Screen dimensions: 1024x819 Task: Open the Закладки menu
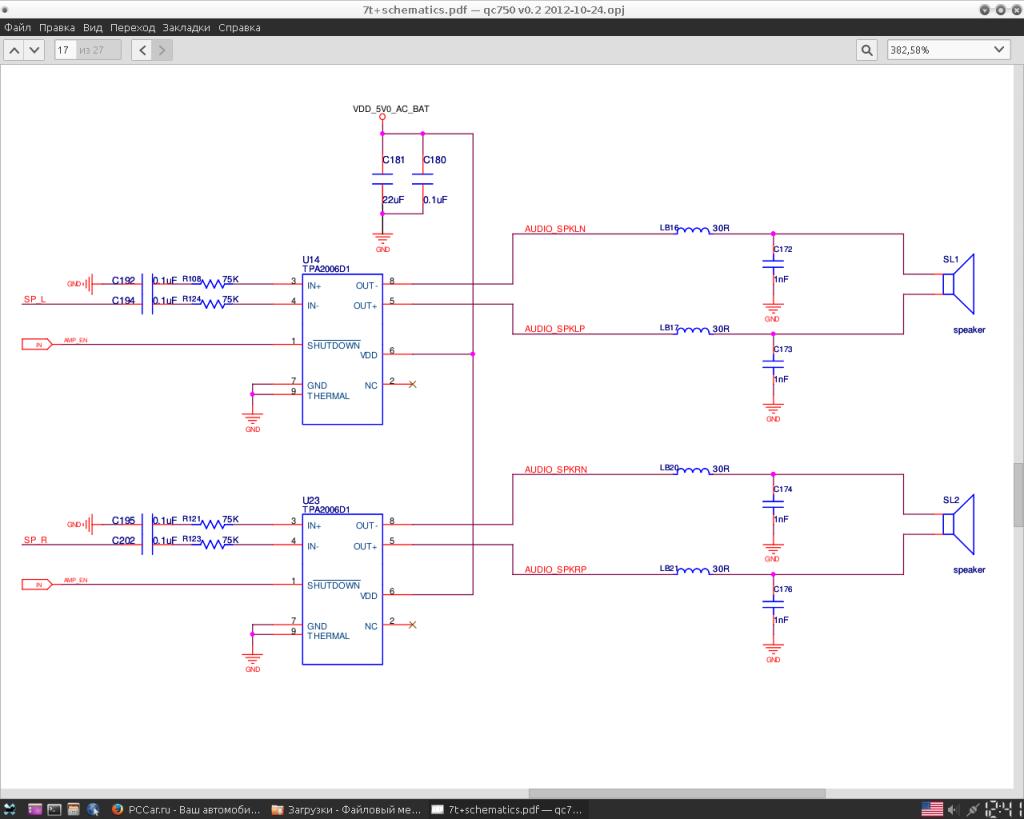186,27
